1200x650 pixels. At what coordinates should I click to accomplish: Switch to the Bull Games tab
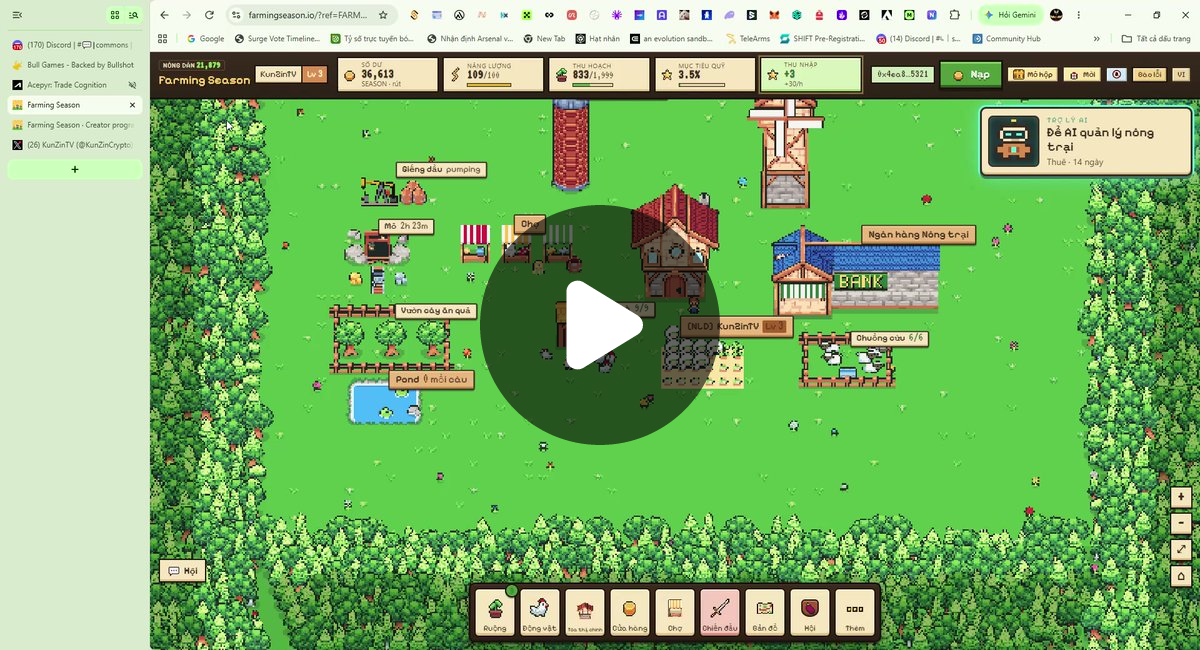coord(74,65)
